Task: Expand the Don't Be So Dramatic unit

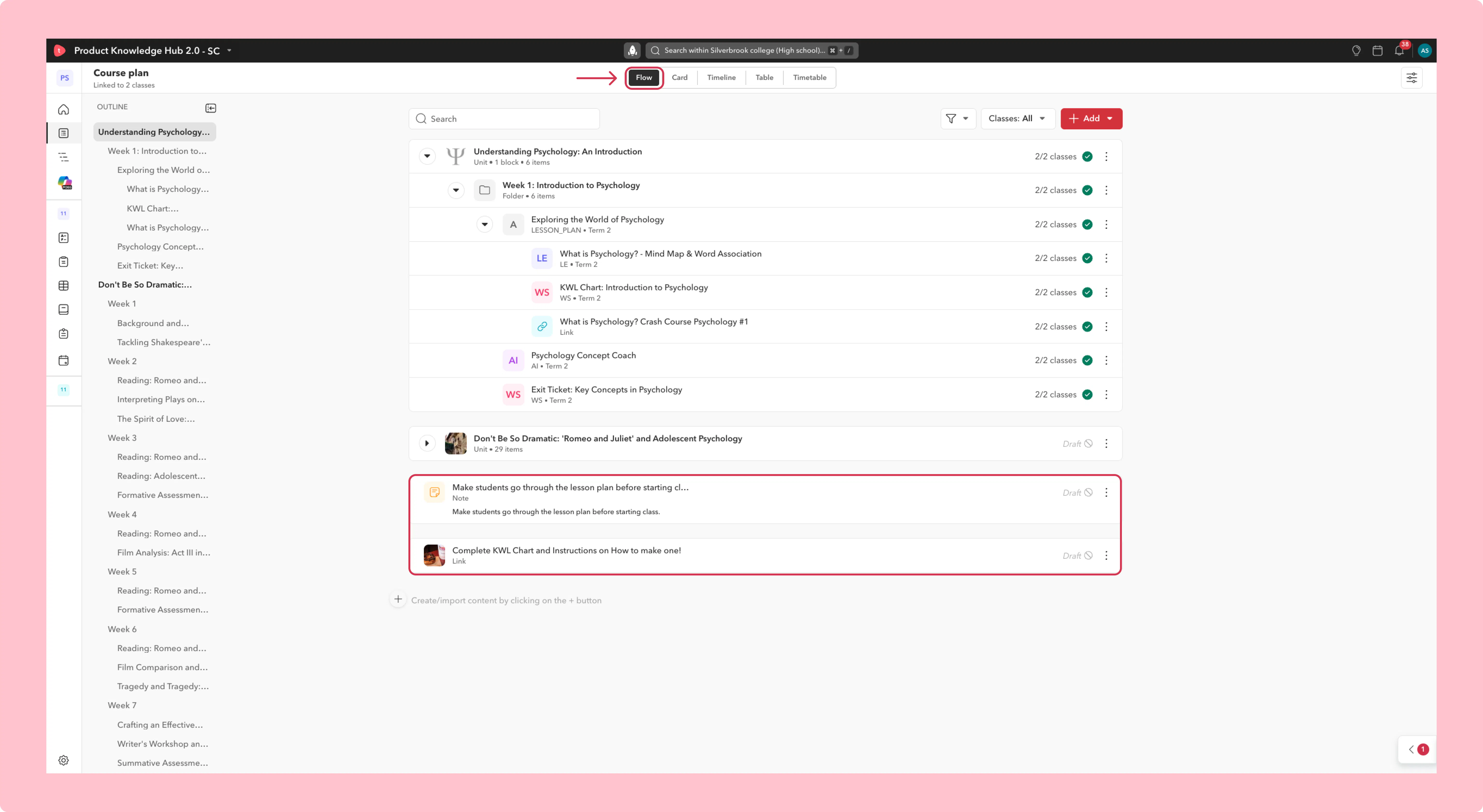Action: click(427, 443)
